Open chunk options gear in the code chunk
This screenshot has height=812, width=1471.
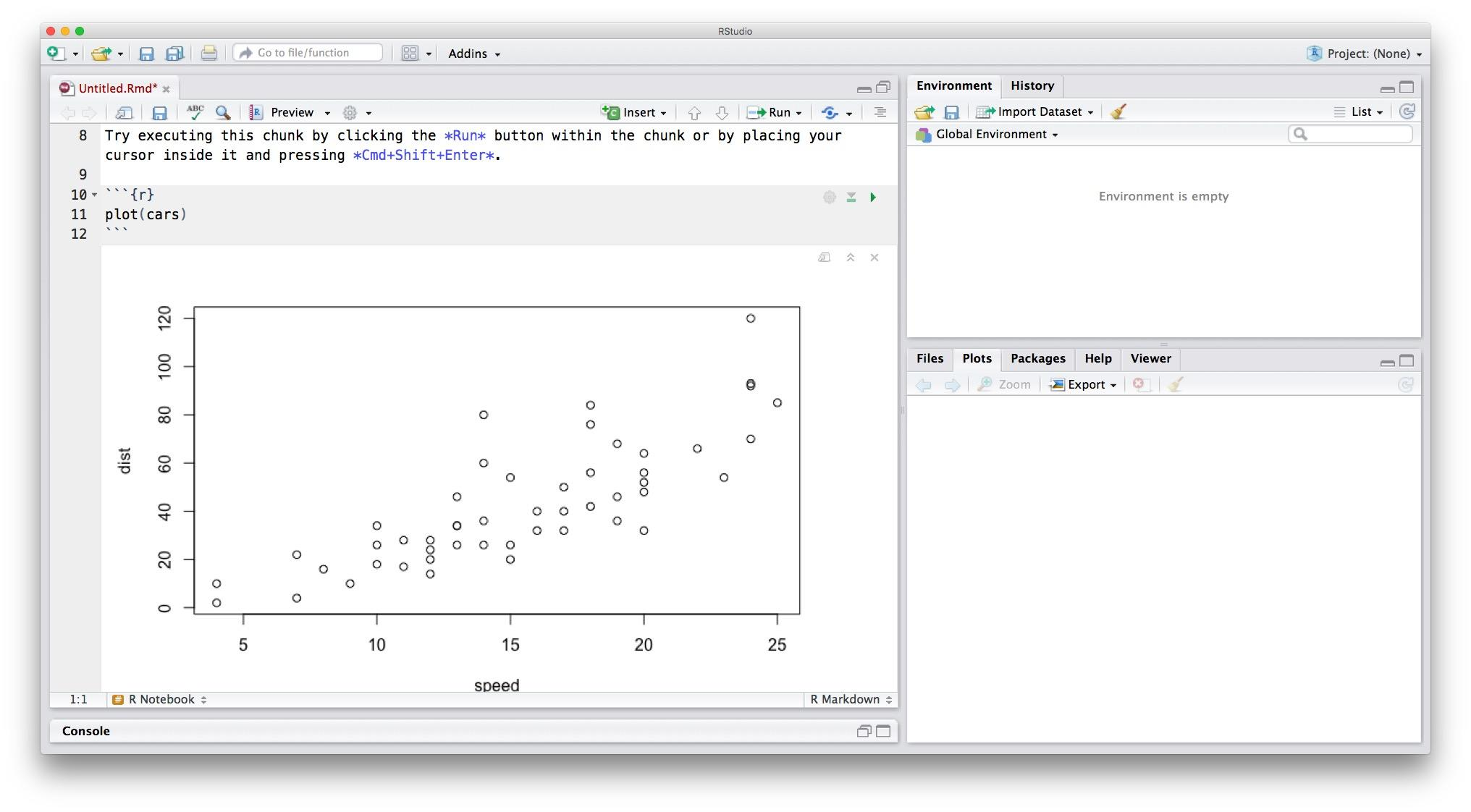pyautogui.click(x=830, y=197)
